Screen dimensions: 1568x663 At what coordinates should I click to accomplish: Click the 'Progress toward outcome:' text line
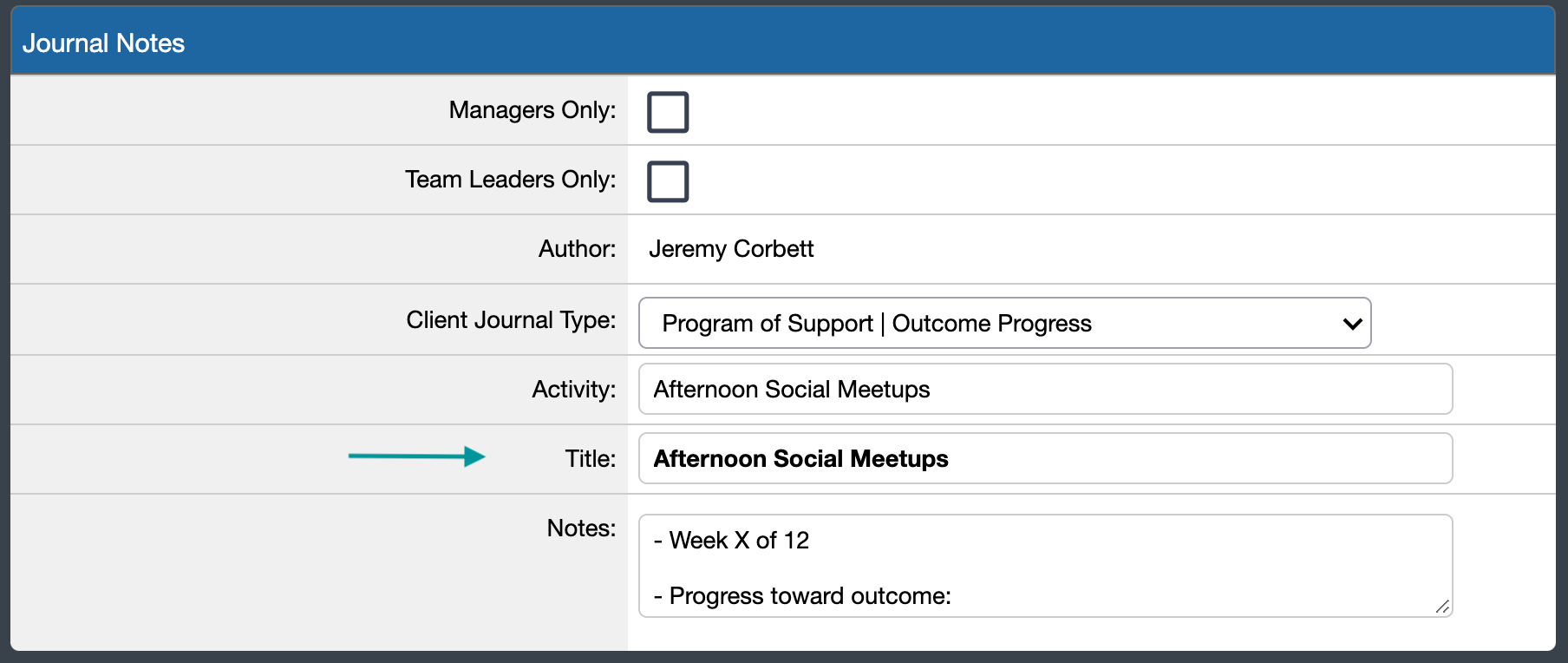click(802, 596)
